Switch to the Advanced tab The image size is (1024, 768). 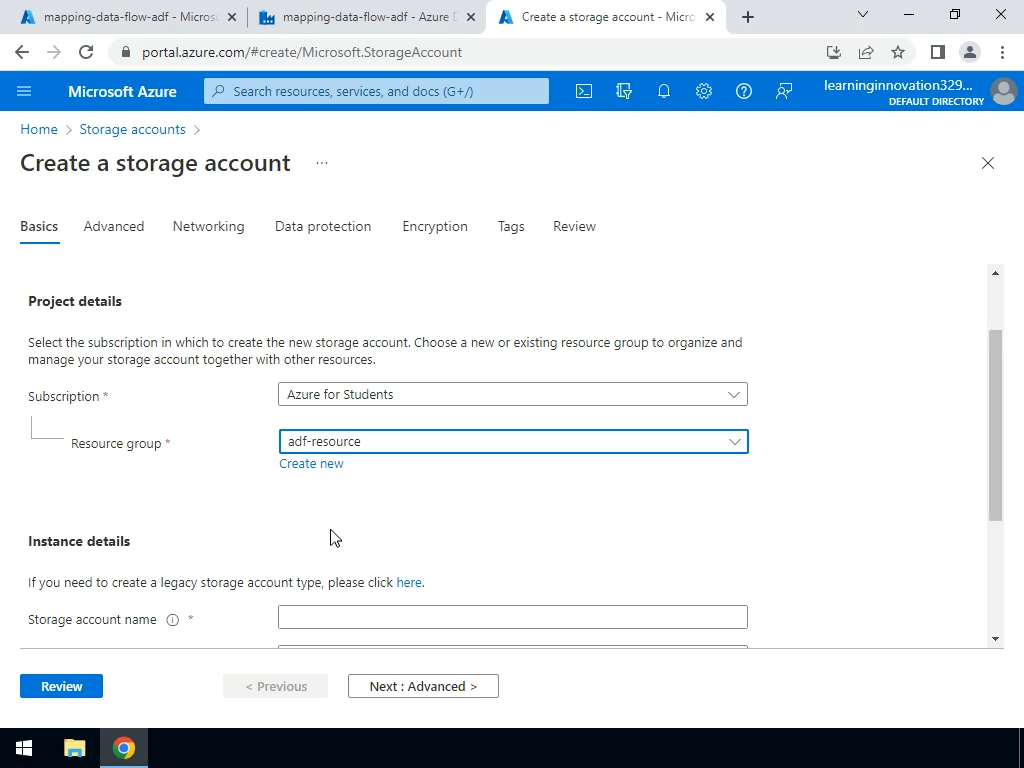click(114, 226)
